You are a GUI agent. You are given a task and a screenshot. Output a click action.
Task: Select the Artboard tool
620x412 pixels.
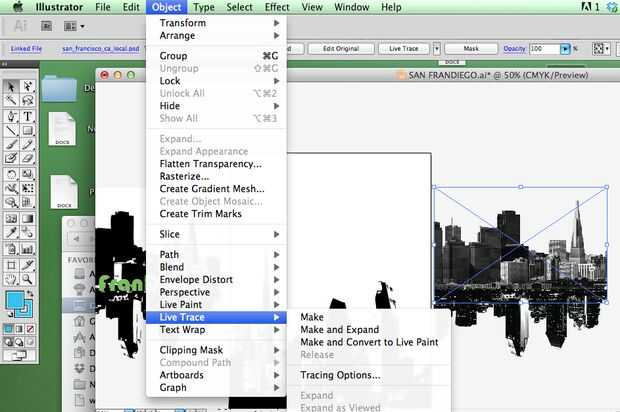(11, 265)
